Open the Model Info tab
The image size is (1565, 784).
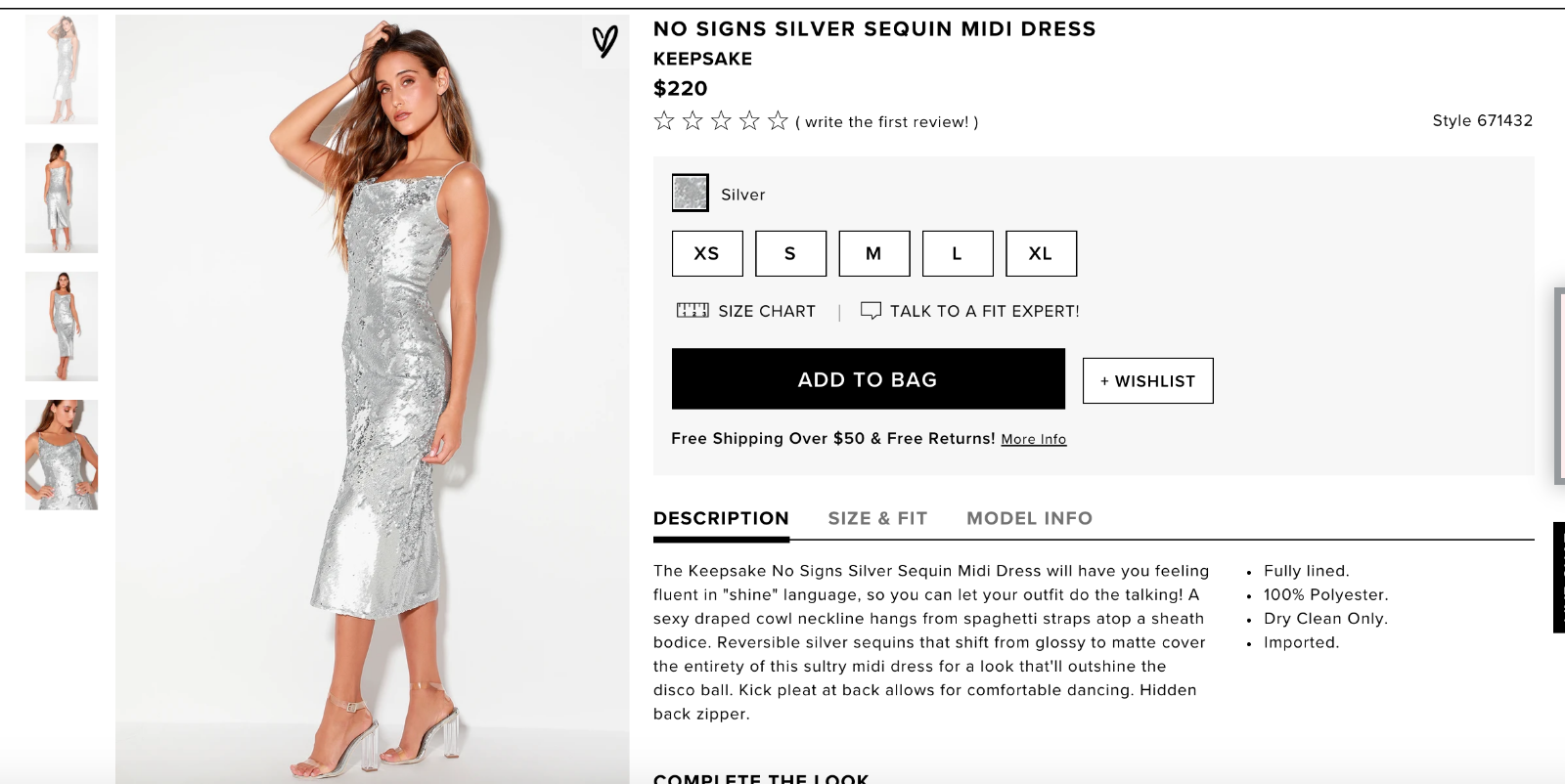click(x=1029, y=519)
